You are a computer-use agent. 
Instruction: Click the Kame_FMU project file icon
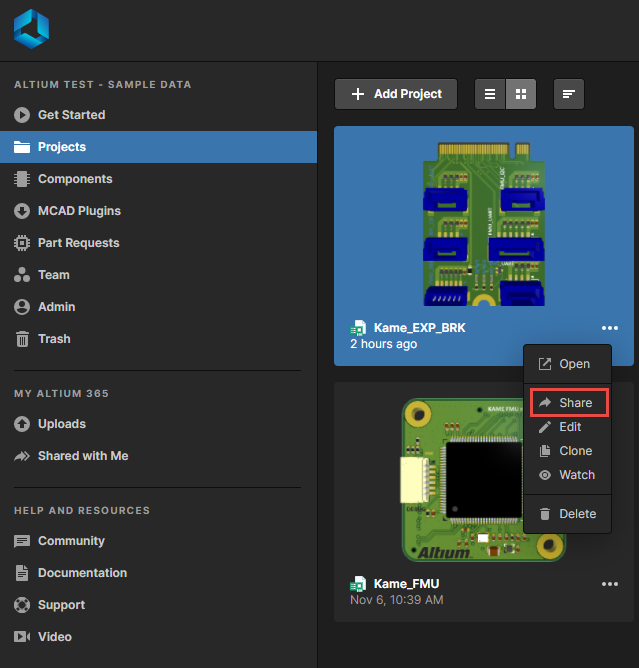tap(358, 584)
